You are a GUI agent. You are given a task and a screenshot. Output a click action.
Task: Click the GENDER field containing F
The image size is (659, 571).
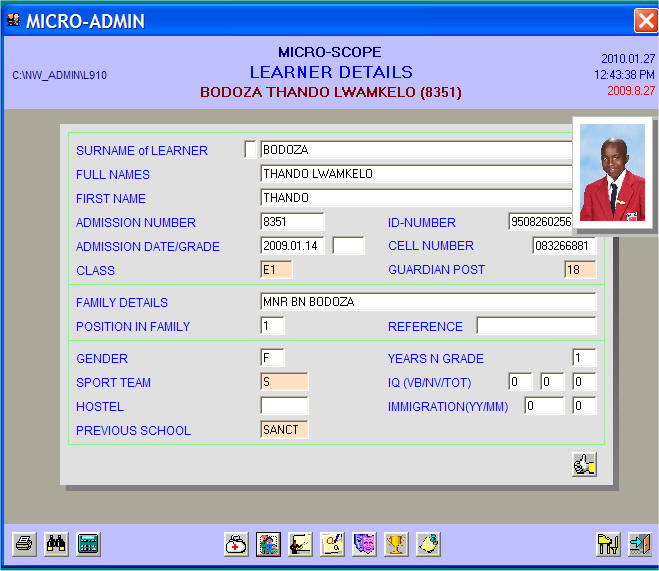point(272,358)
